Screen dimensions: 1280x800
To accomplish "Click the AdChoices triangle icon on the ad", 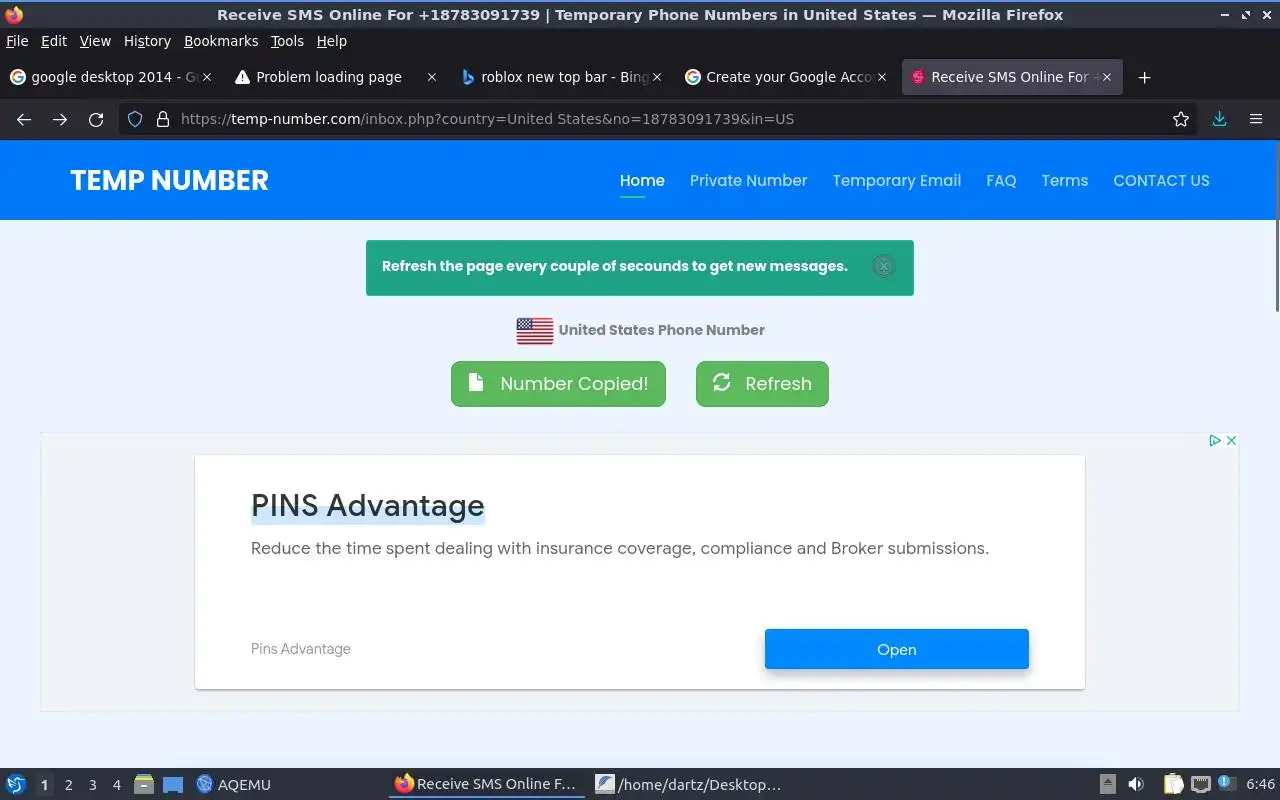I will point(1215,440).
